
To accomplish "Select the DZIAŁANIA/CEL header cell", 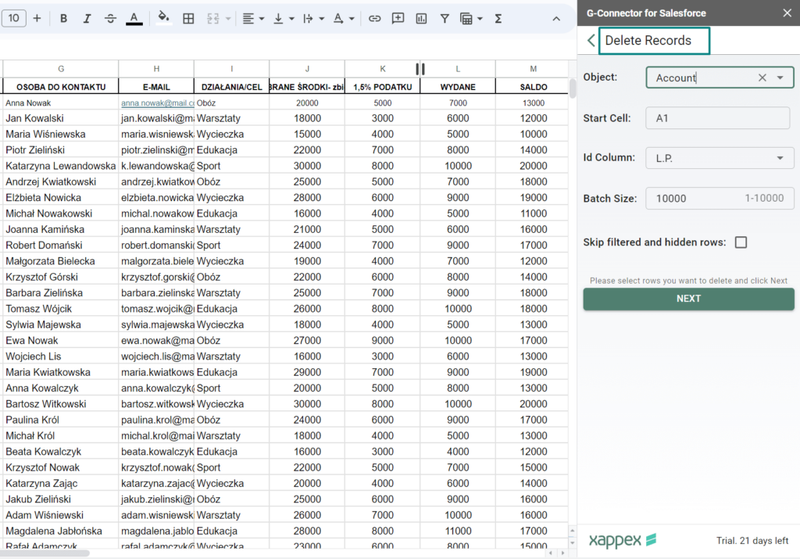I will (x=232, y=87).
